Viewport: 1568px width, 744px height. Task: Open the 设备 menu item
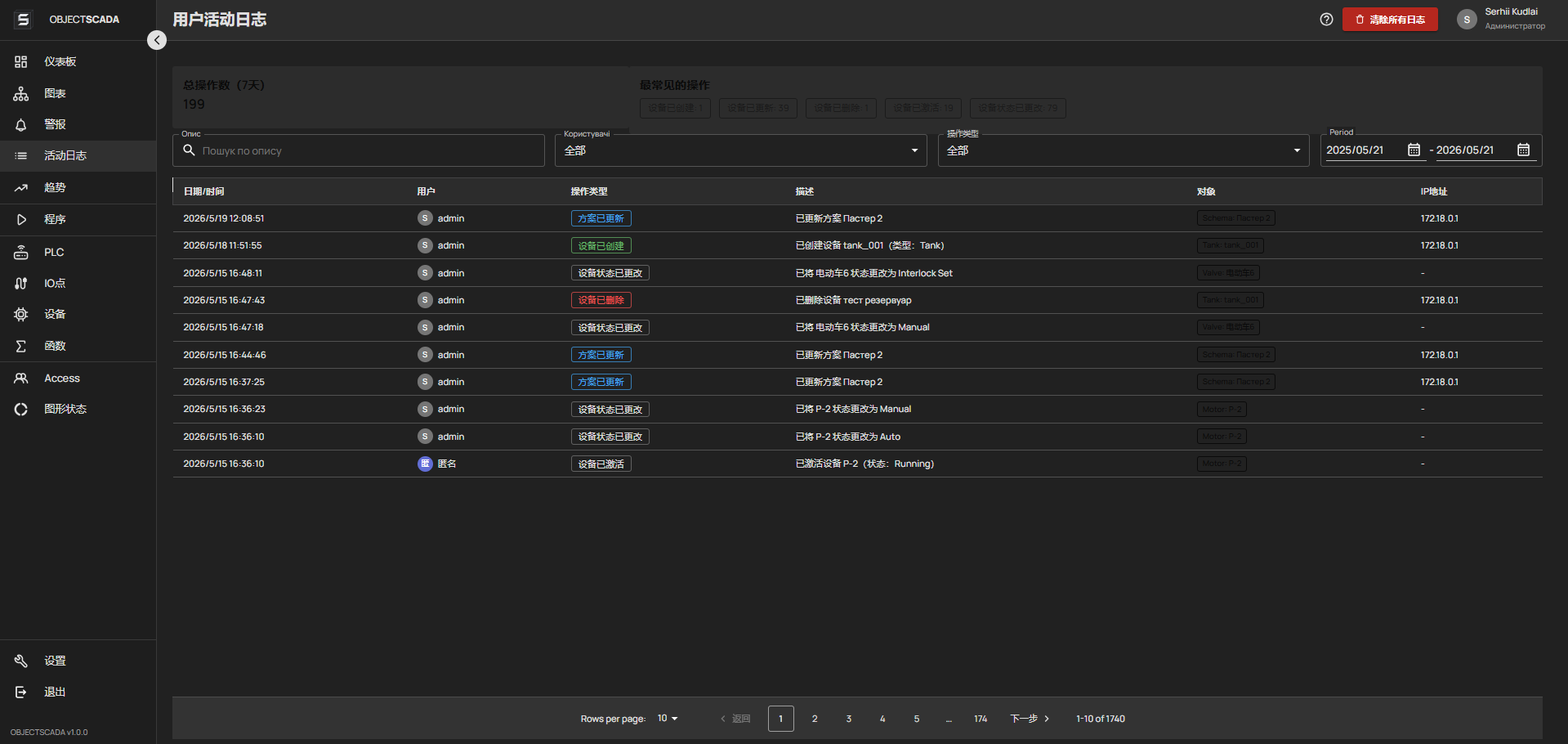[x=78, y=314]
